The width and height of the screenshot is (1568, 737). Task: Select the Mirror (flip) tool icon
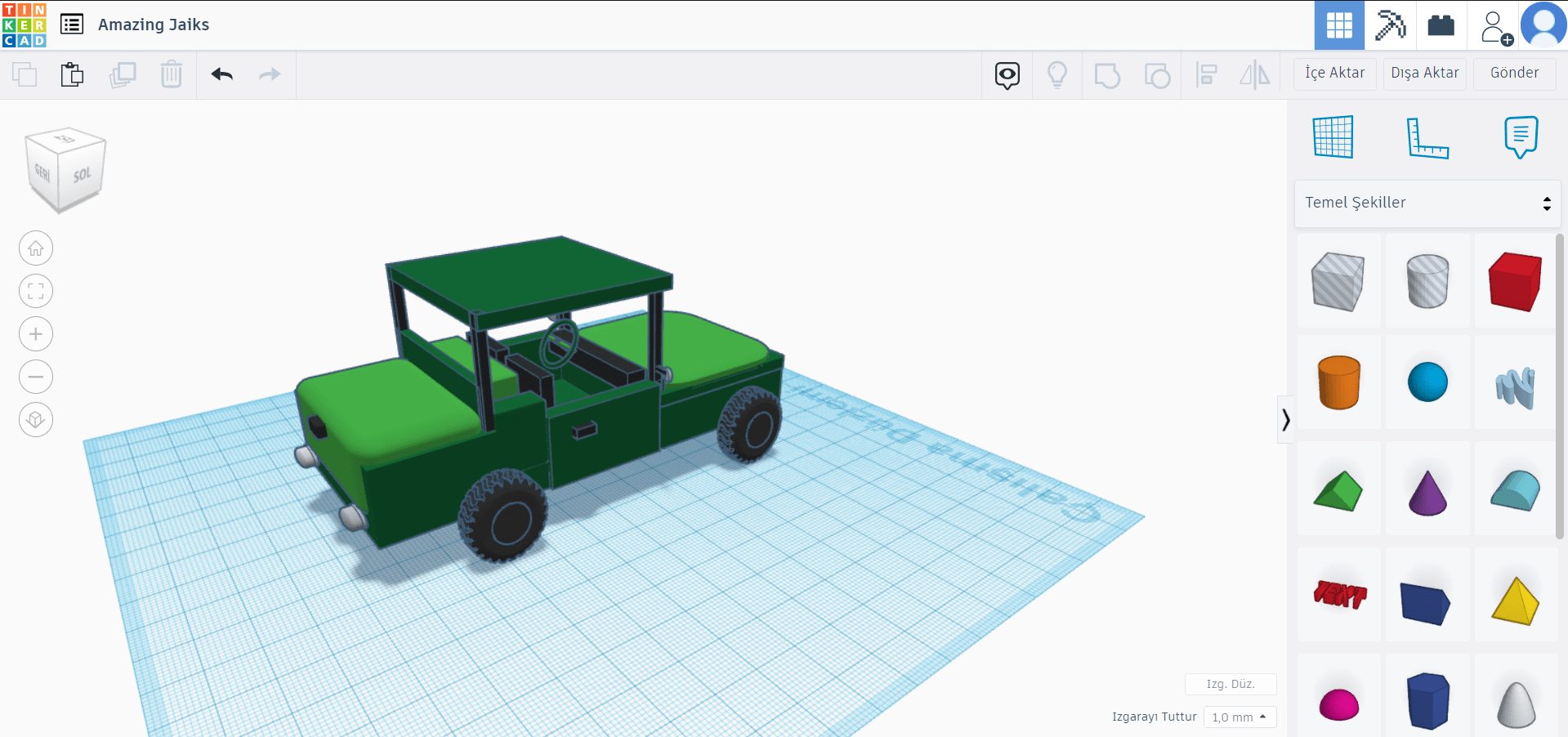click(x=1255, y=74)
